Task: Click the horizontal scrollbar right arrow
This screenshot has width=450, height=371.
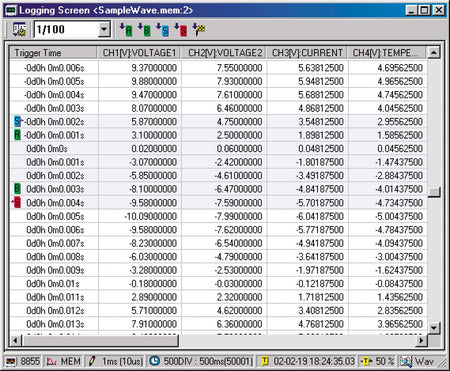Action: coord(422,340)
